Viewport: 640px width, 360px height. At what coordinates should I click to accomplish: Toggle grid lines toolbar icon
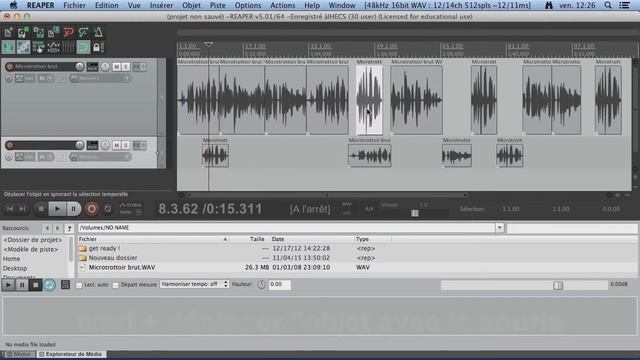(68, 47)
